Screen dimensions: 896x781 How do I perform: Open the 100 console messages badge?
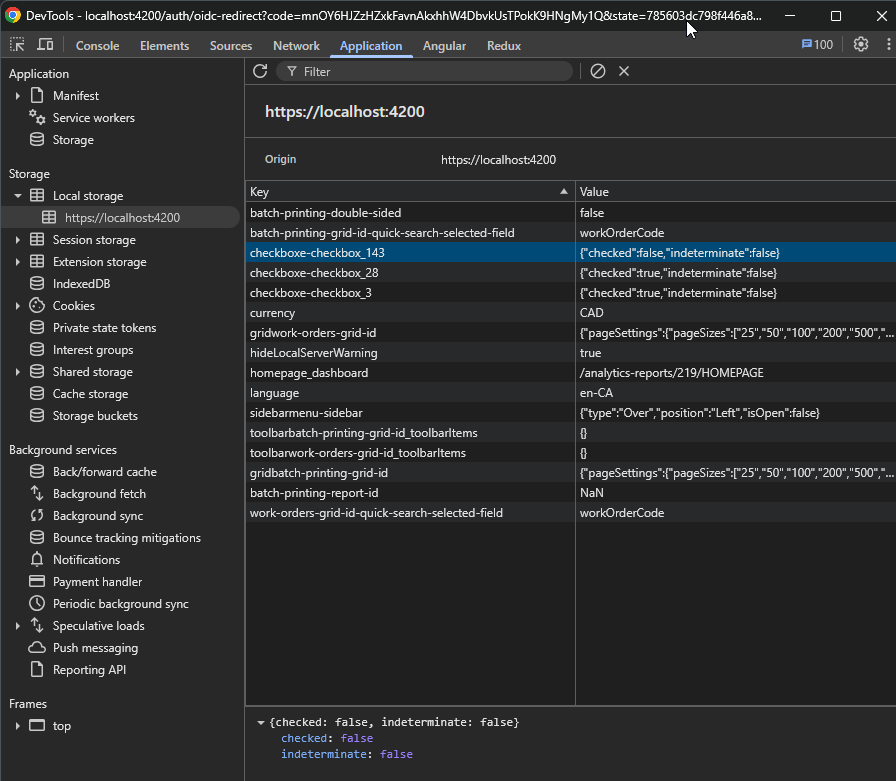(817, 45)
